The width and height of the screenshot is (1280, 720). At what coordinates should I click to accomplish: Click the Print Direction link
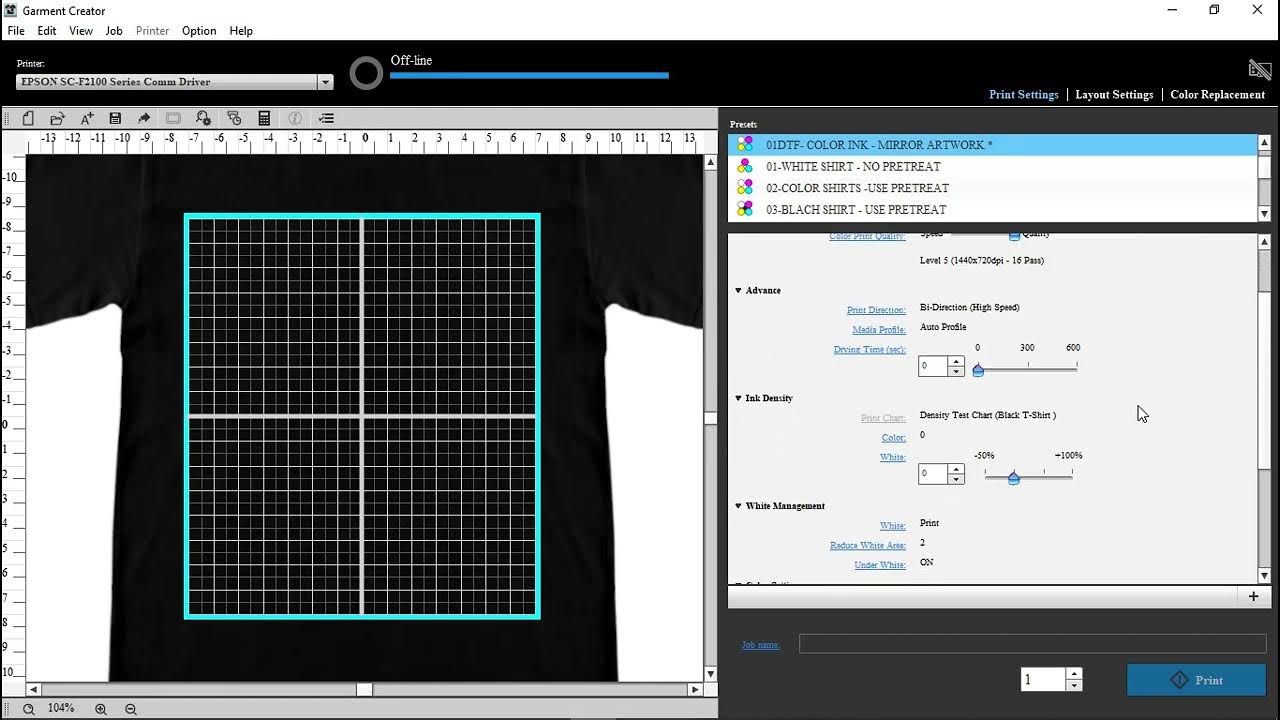click(x=876, y=310)
